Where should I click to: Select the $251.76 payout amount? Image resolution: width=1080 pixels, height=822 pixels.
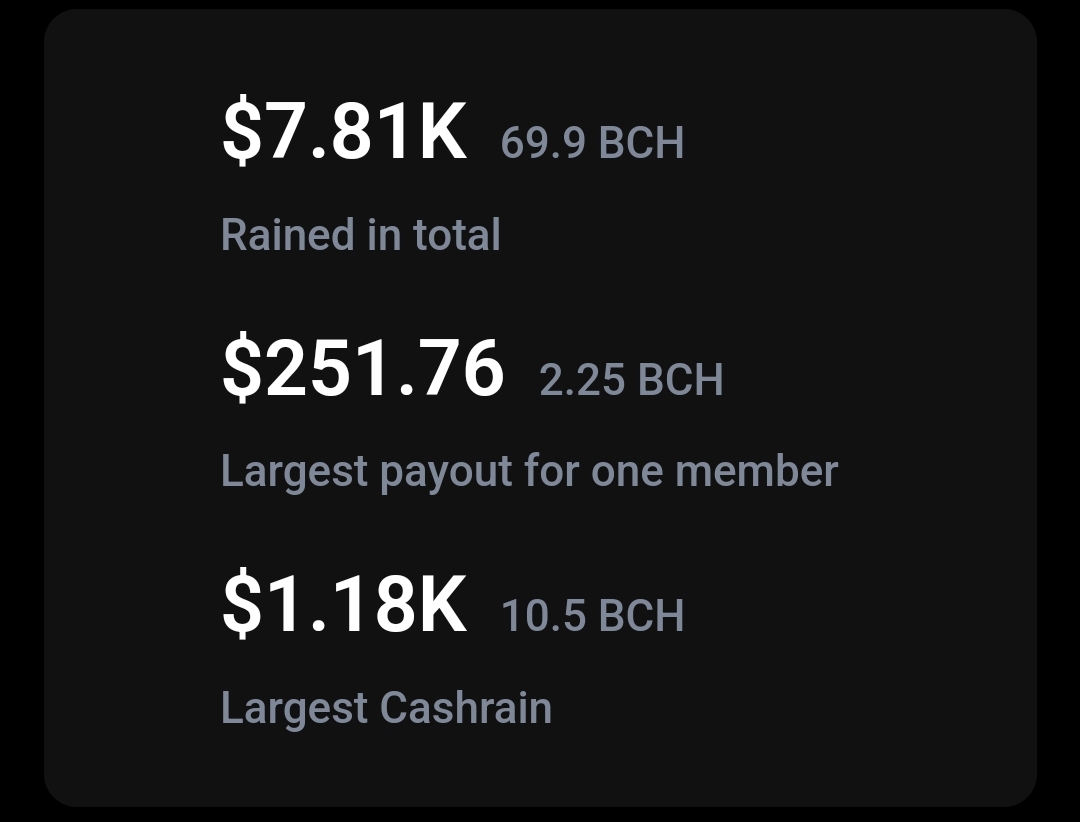[363, 368]
